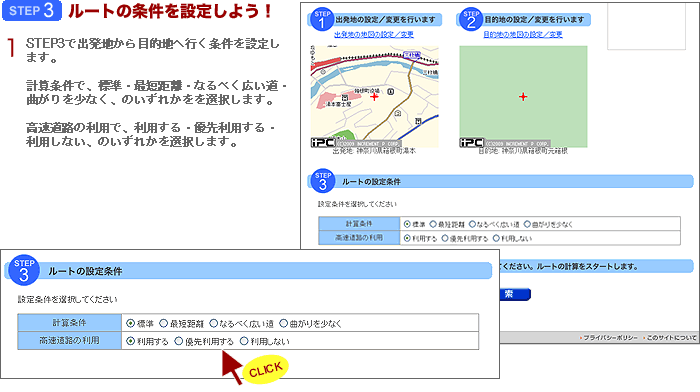Choose 曲がりを少なく in the small screenshot
Viewport: 700px width, 392px height.
pos(527,224)
